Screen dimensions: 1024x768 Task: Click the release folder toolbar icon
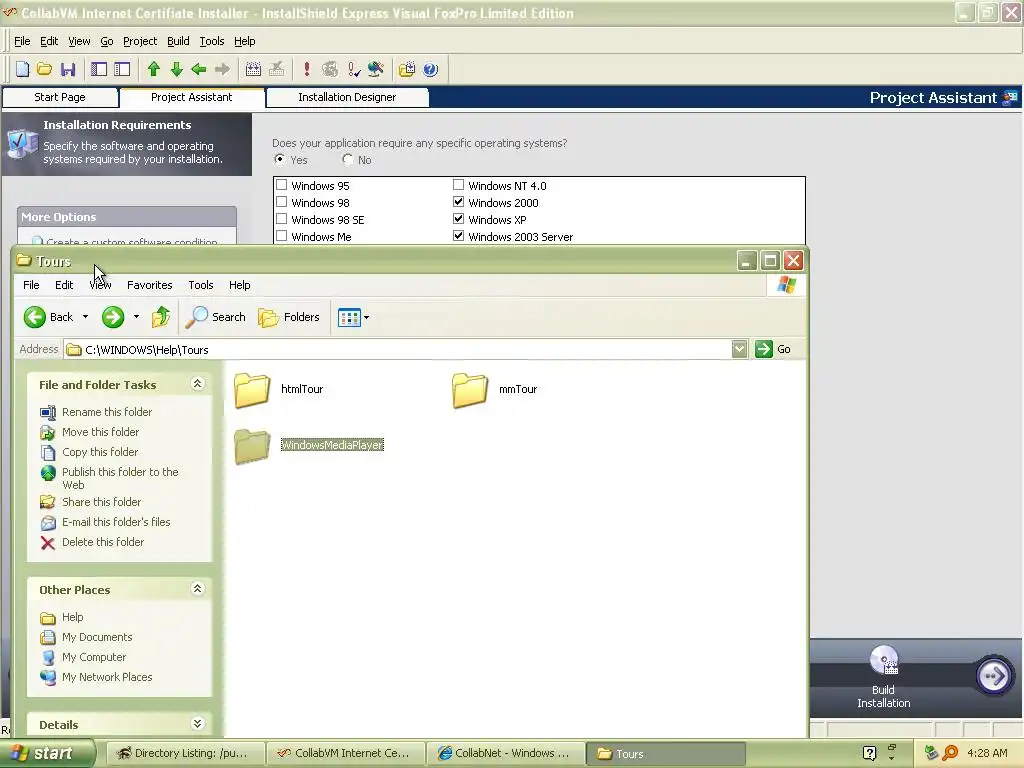click(406, 69)
